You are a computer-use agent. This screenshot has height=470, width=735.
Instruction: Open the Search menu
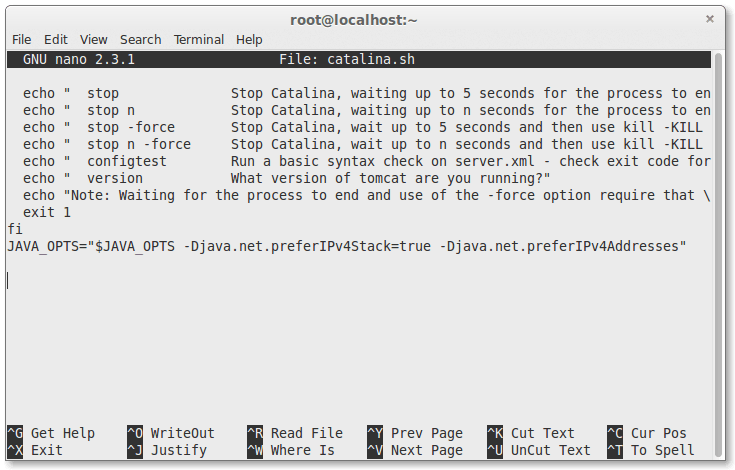[140, 39]
